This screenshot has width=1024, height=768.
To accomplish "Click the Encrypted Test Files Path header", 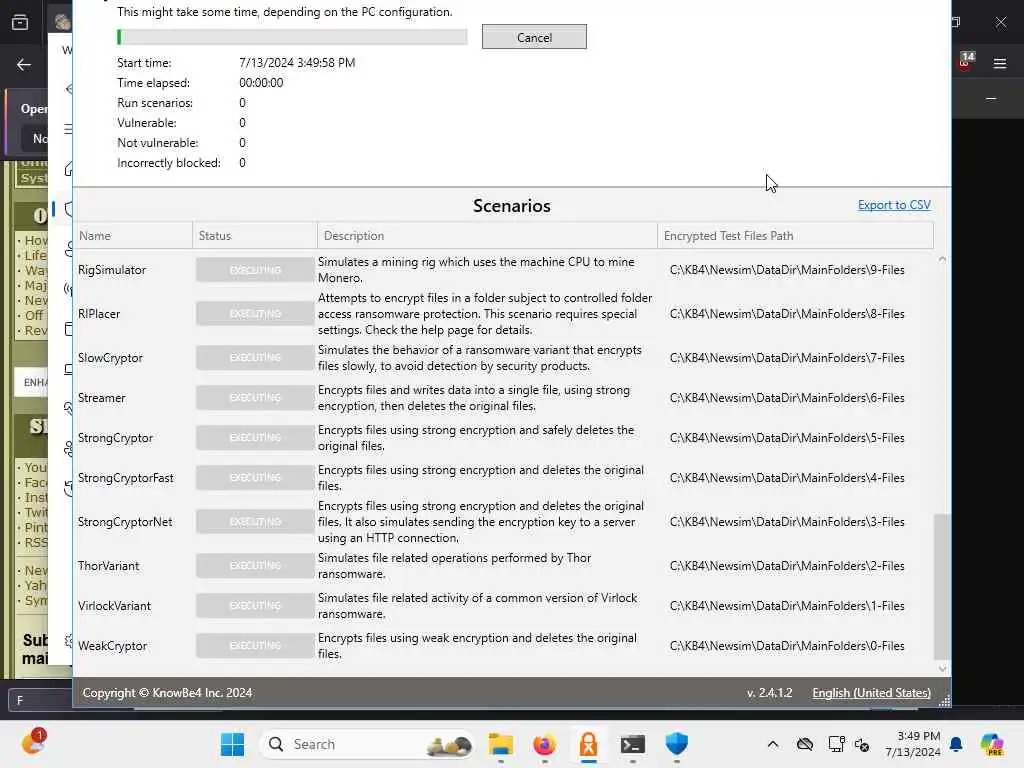I will (795, 236).
